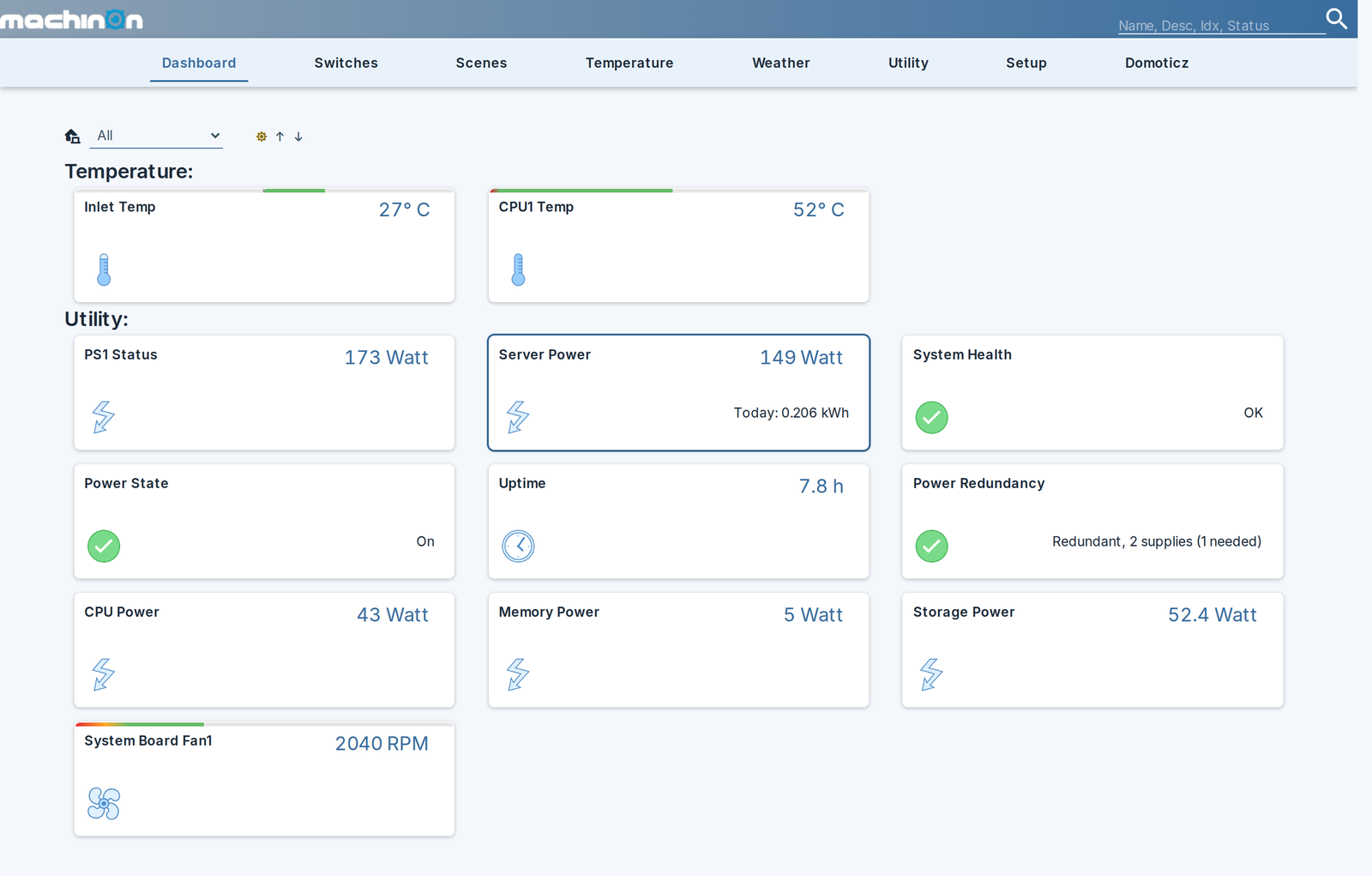Open the Domoticz menu
This screenshot has width=1372, height=876.
coord(1157,63)
